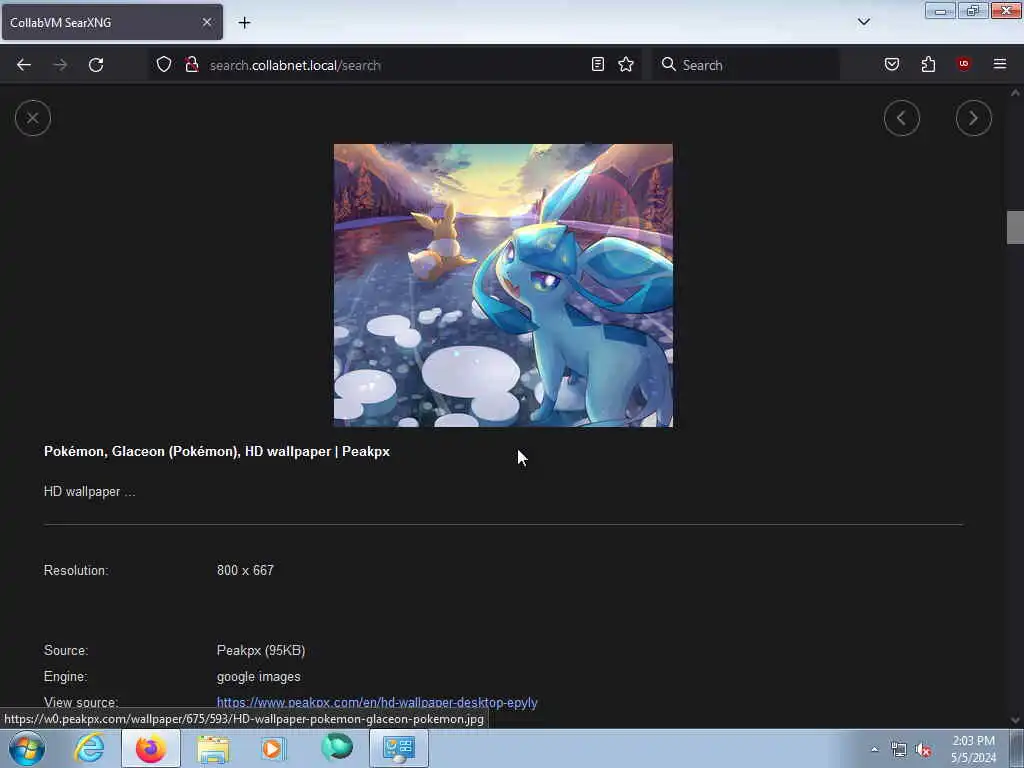Click the "Resolution:" label
Viewport: 1024px width, 768px height.
pyautogui.click(x=76, y=570)
